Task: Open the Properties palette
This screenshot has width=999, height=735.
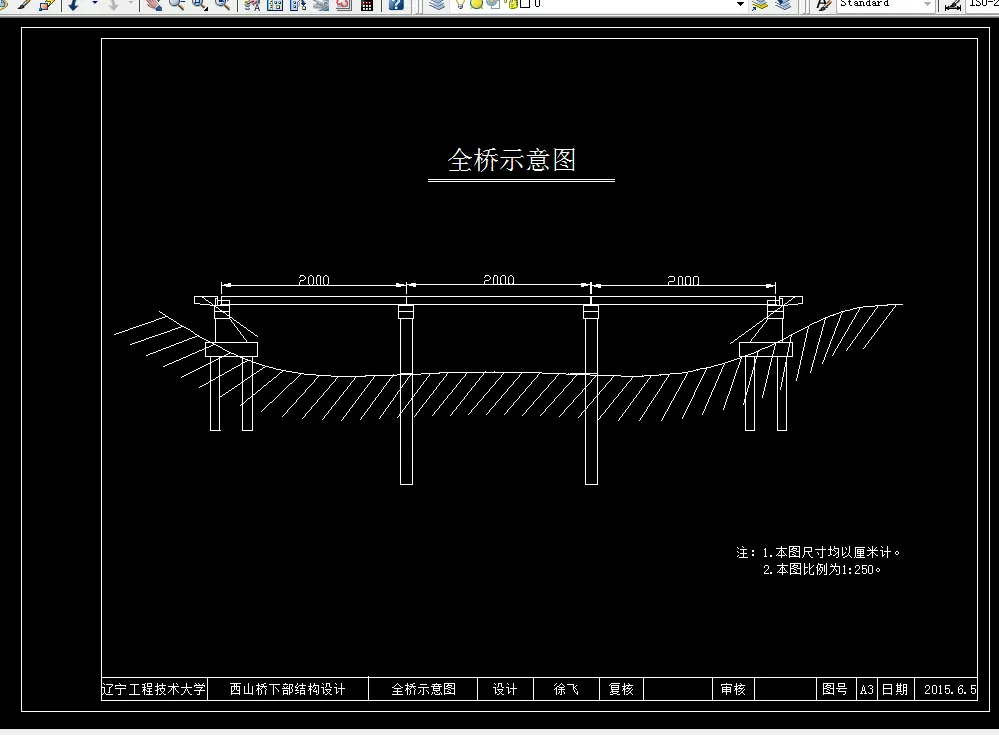Action: point(252,4)
